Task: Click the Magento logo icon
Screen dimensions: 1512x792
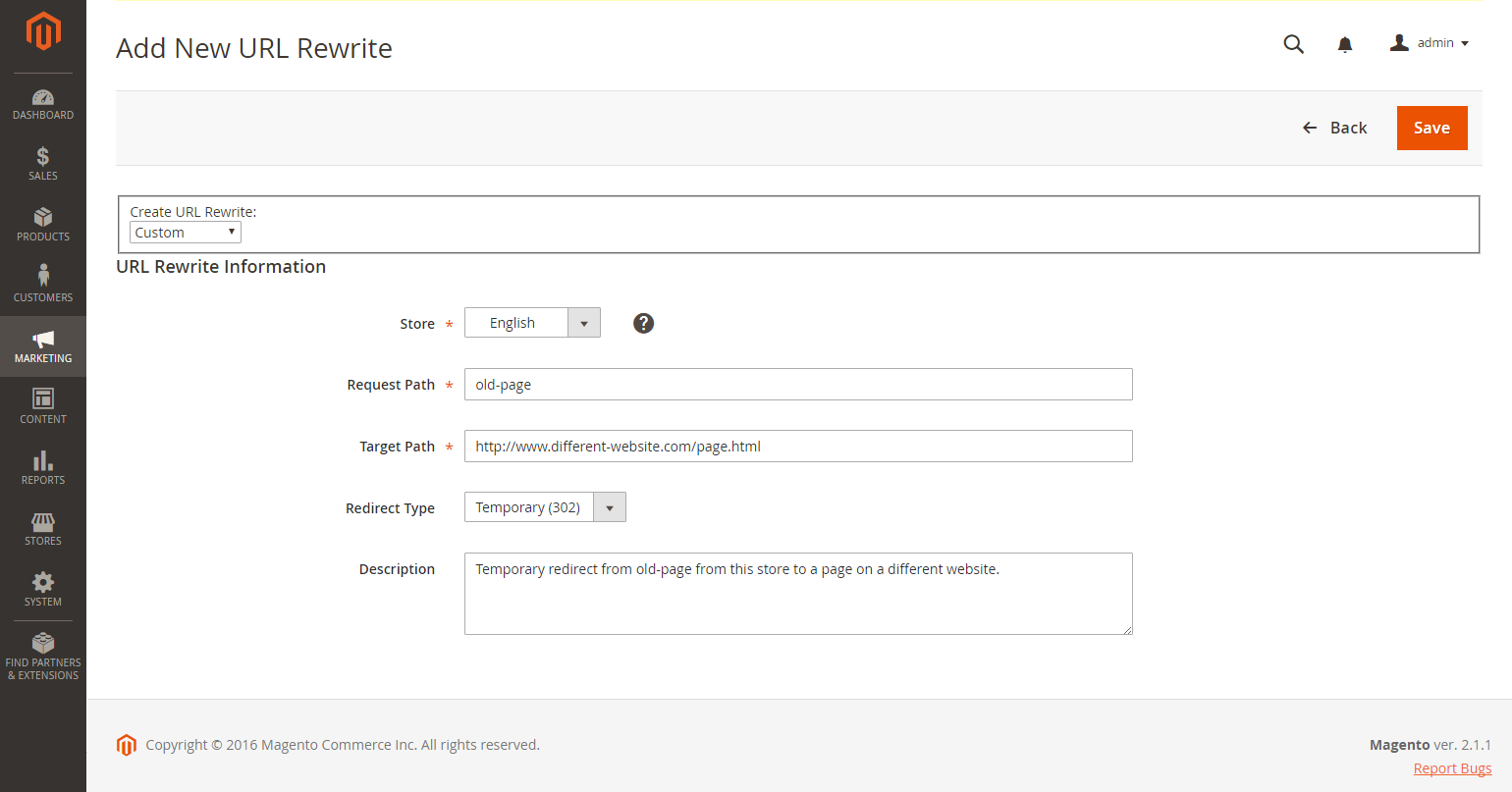Action: point(43,30)
